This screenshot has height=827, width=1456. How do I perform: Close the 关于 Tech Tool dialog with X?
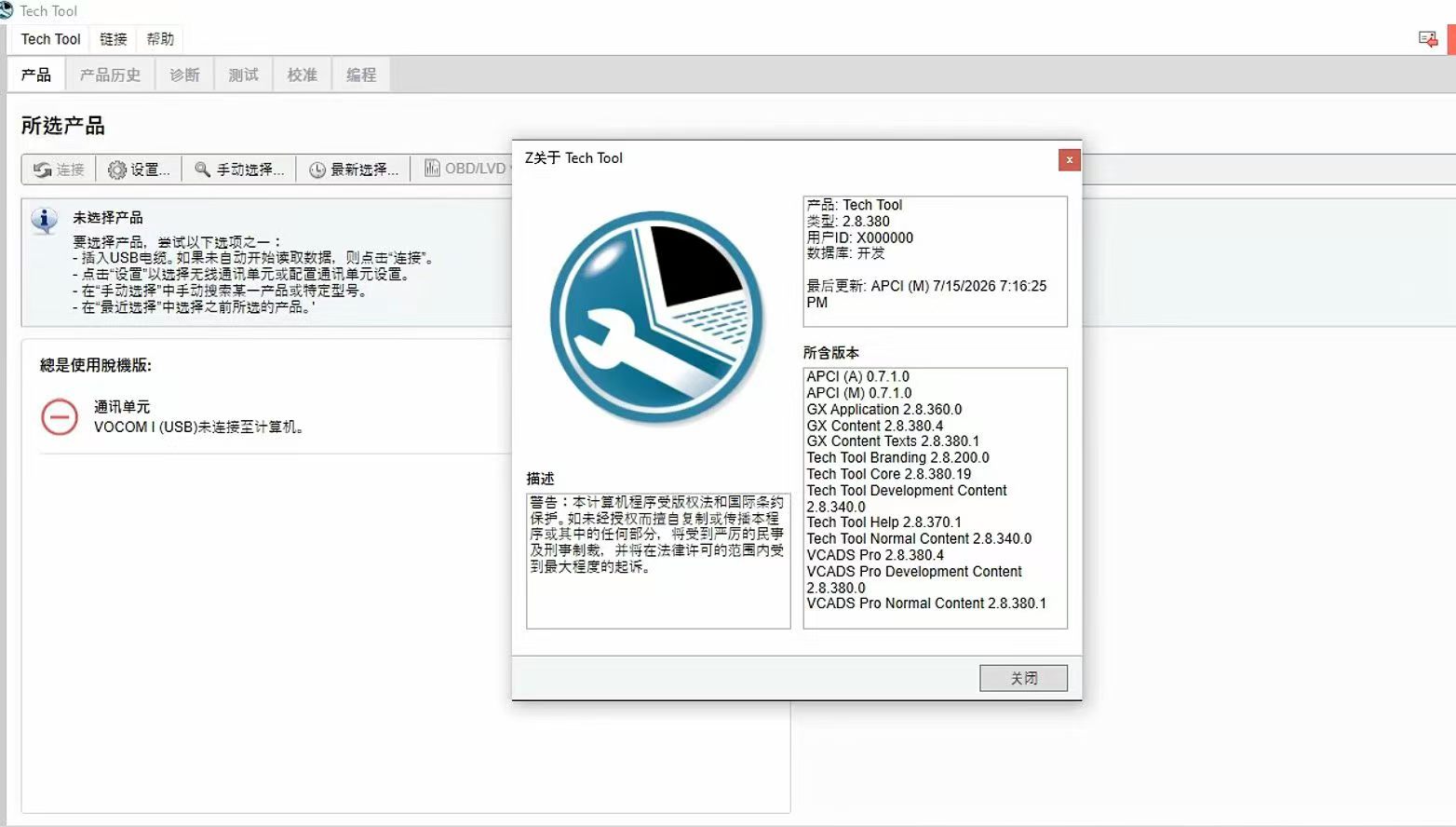click(1070, 160)
